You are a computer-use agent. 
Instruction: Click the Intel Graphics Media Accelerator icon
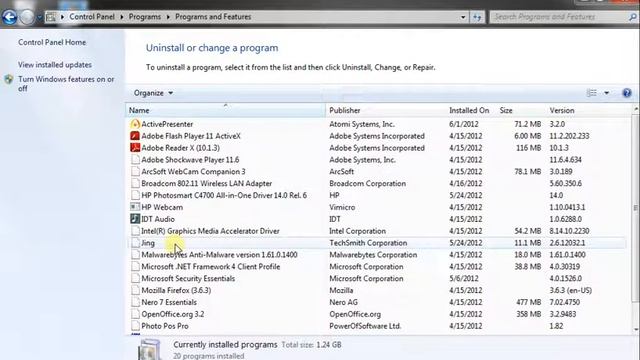click(x=135, y=231)
